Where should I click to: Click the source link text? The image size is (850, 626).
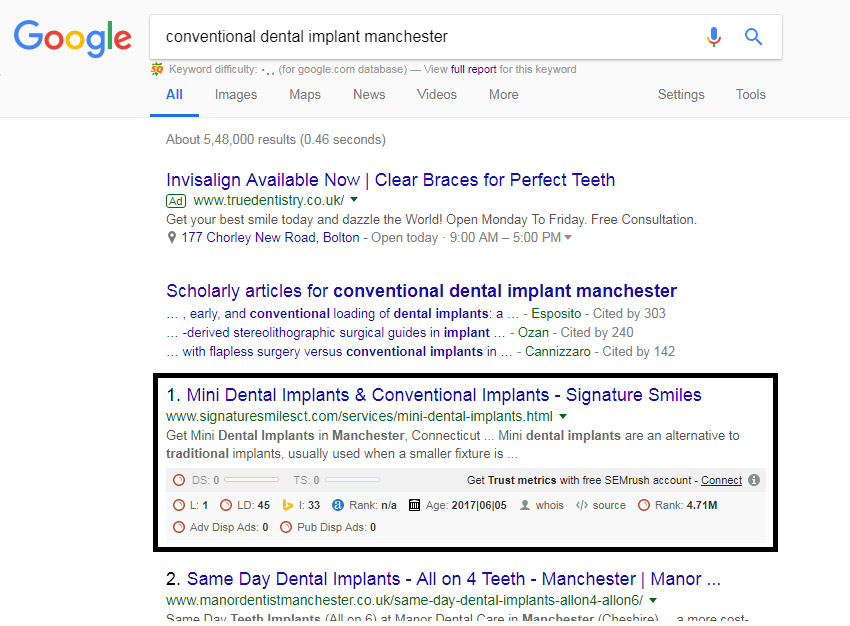[x=609, y=505]
